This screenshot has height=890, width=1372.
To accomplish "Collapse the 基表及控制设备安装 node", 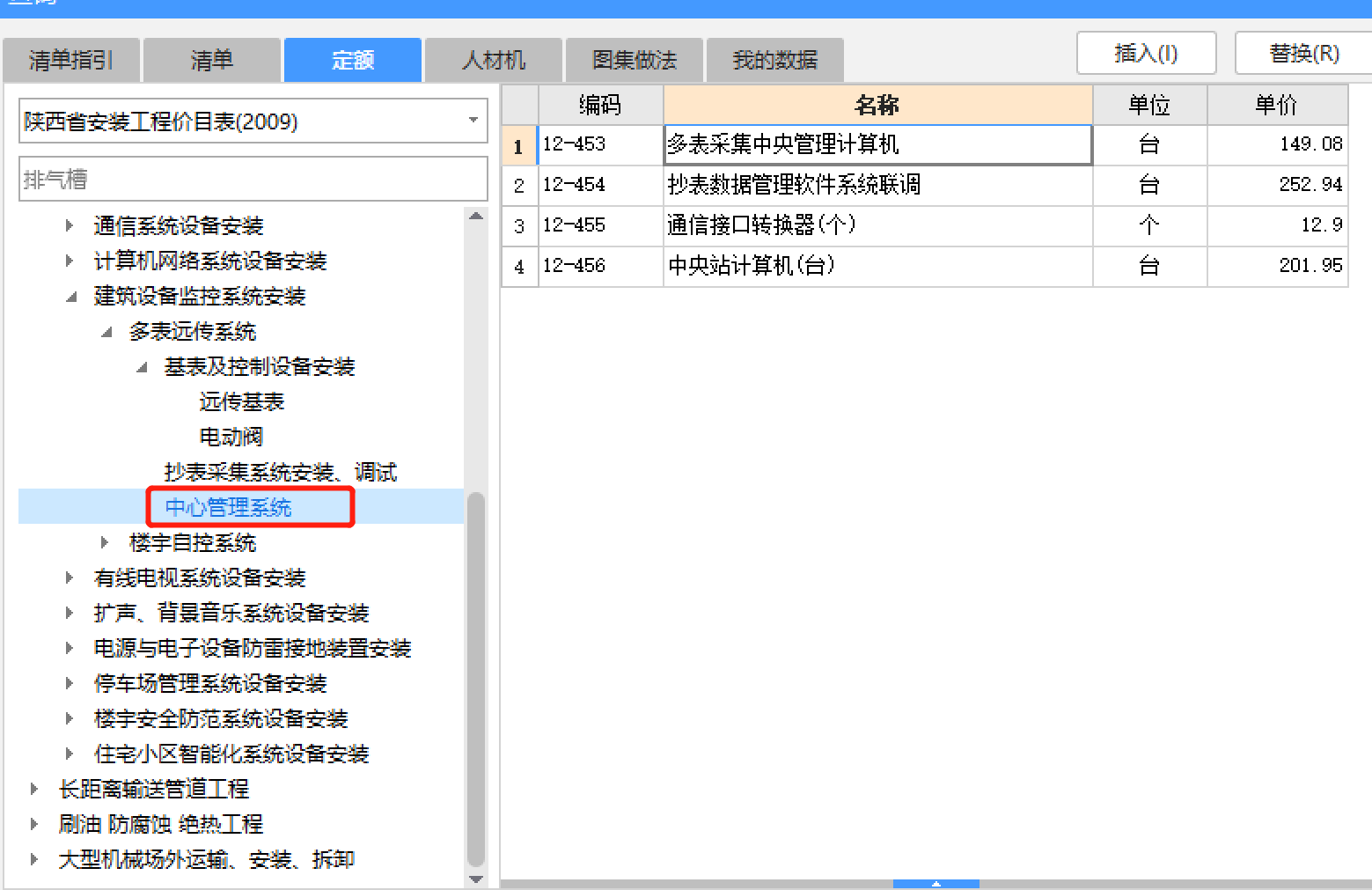I will point(142,367).
